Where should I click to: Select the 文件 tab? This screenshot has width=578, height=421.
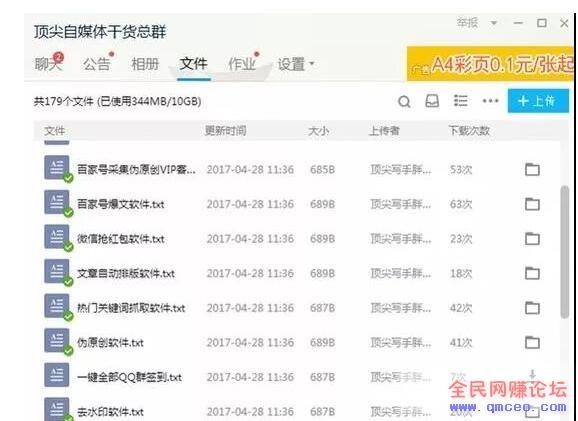194,64
